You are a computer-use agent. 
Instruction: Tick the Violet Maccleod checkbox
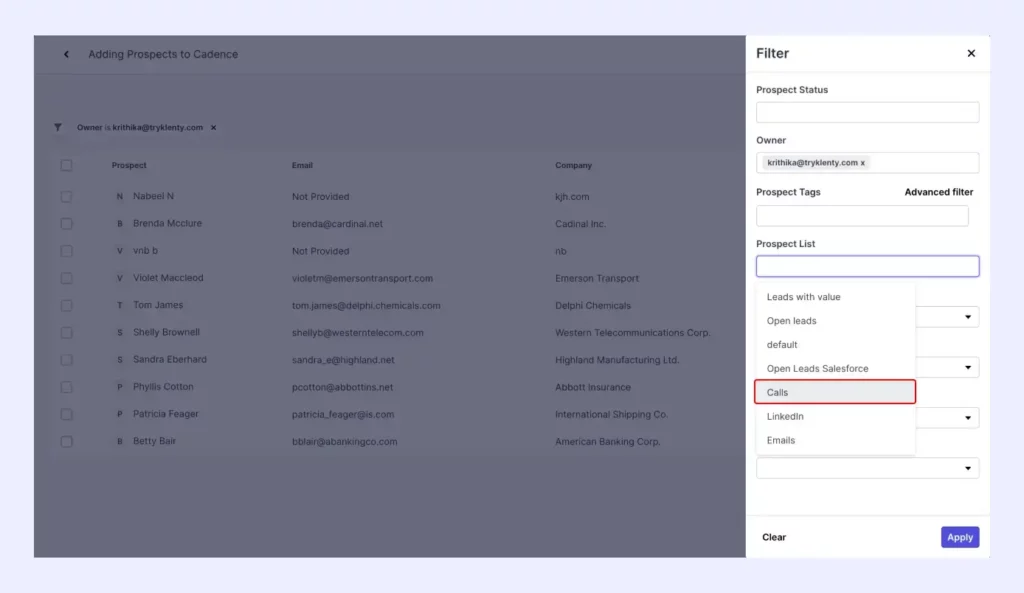66,278
